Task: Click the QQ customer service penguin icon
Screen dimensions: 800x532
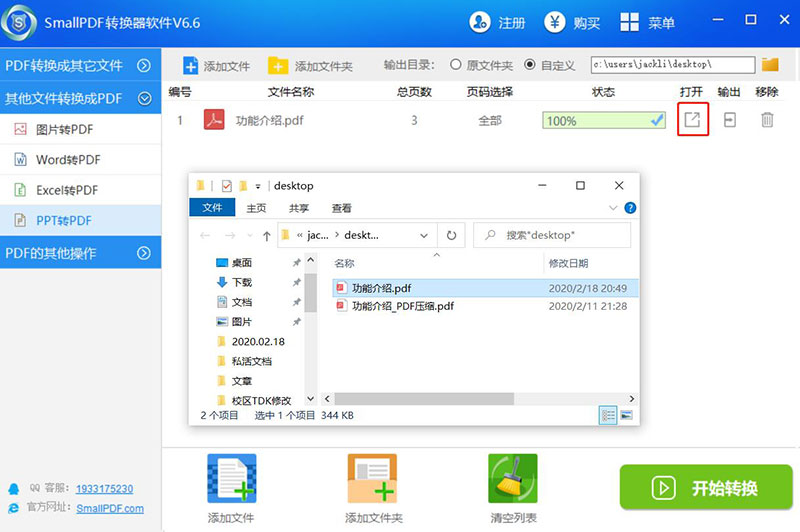Action: coord(14,489)
